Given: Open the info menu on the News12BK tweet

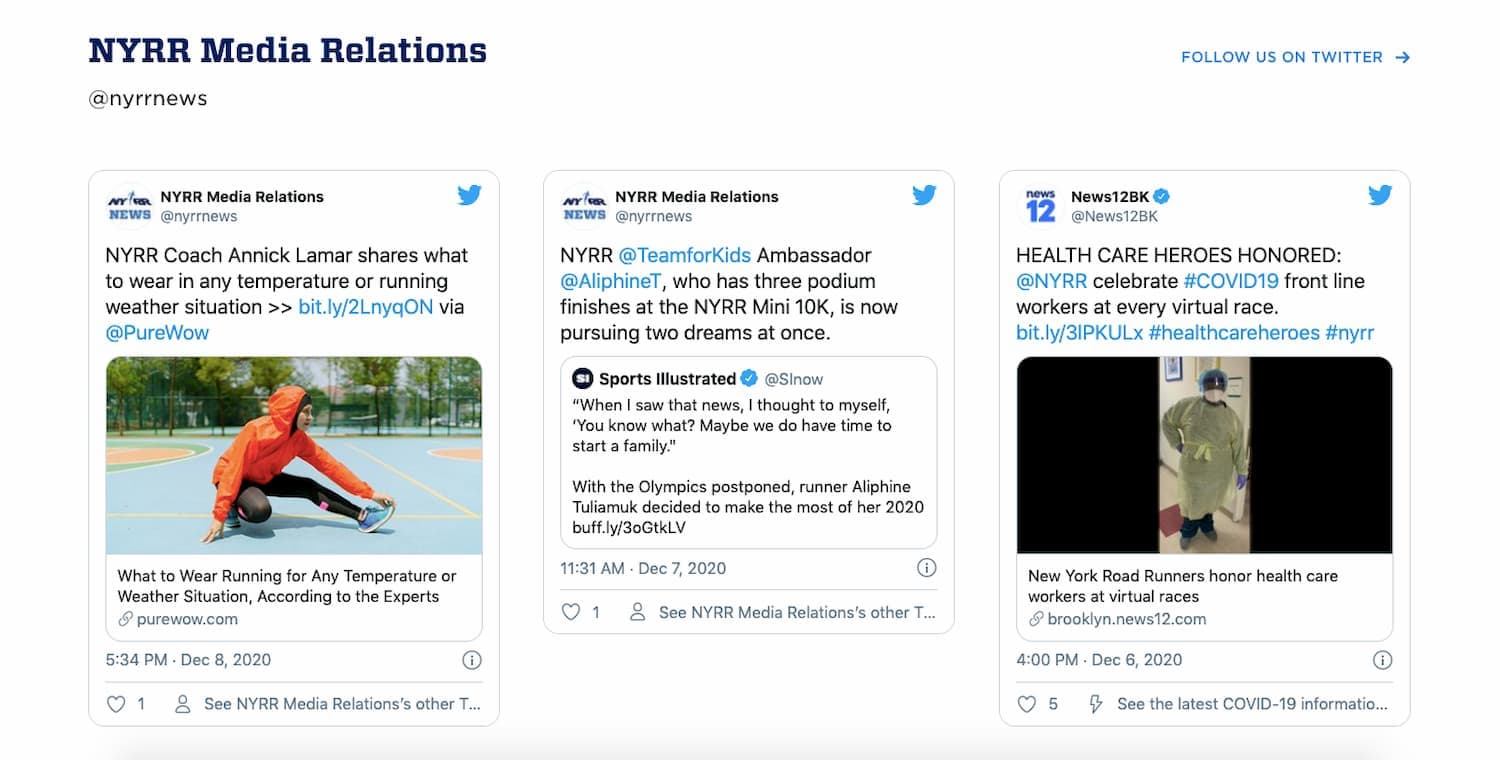Looking at the screenshot, I should pyautogui.click(x=1382, y=660).
